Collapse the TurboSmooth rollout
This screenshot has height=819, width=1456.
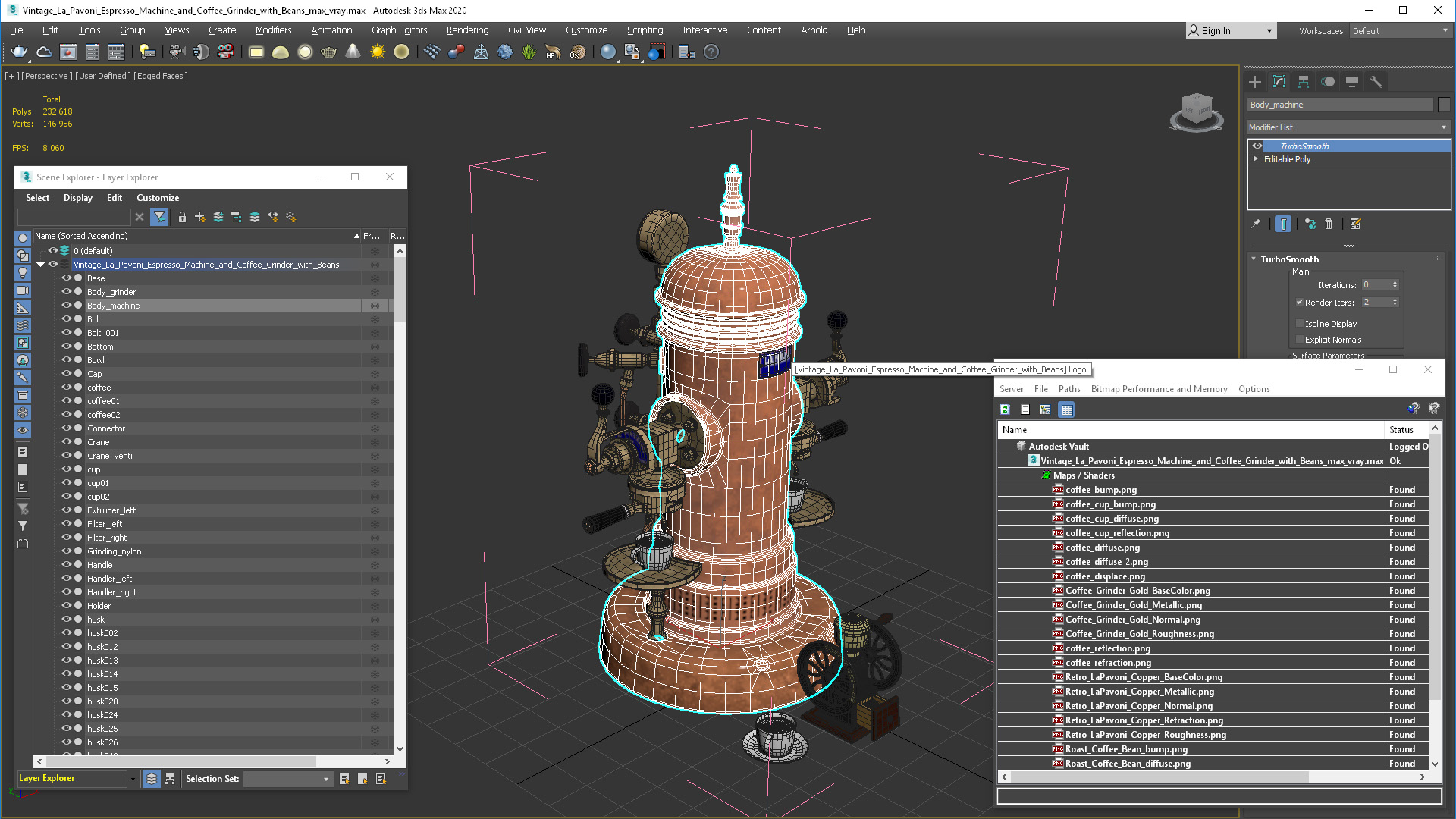click(1254, 259)
